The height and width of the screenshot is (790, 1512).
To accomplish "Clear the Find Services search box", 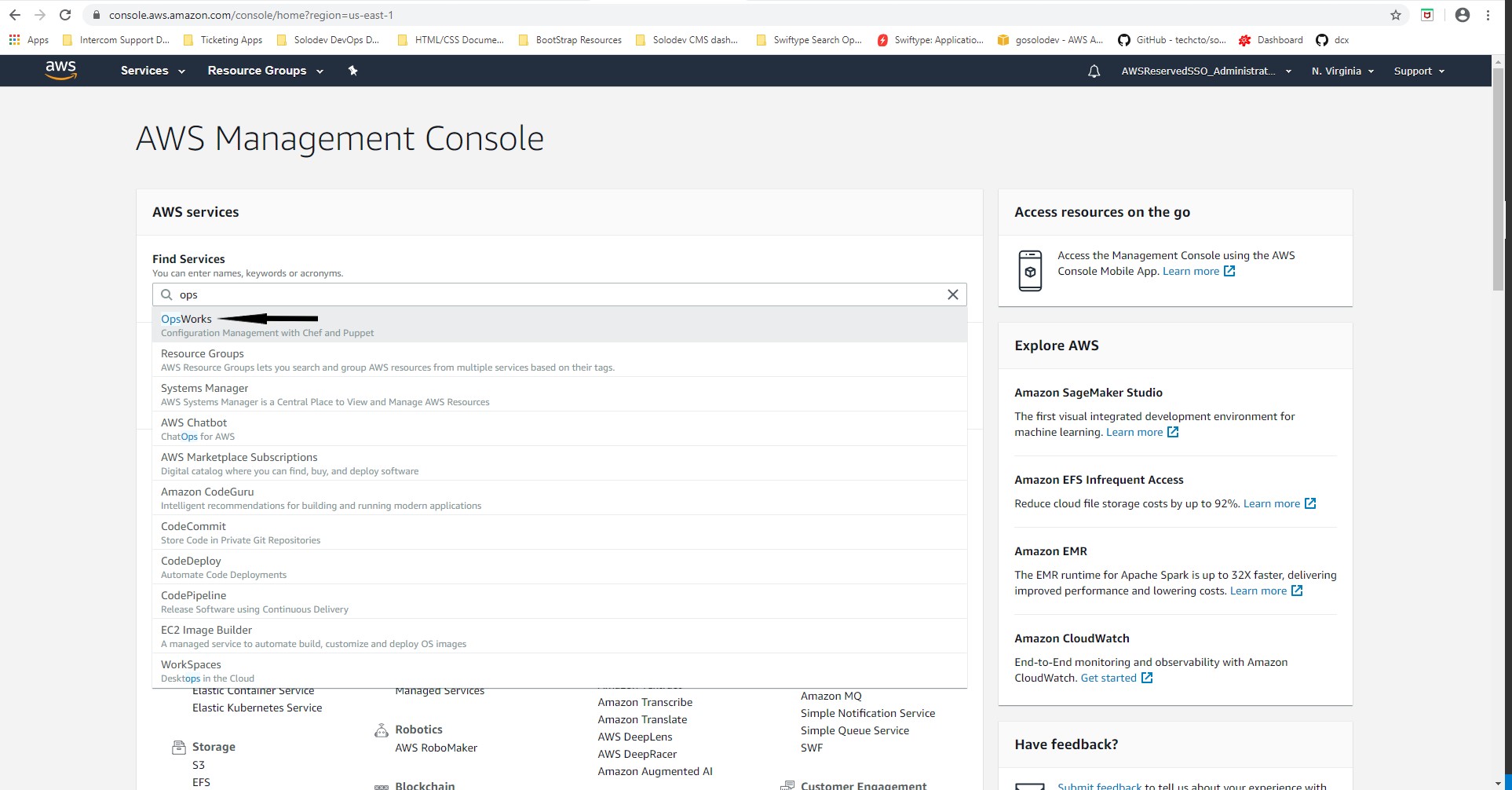I will click(x=953, y=294).
